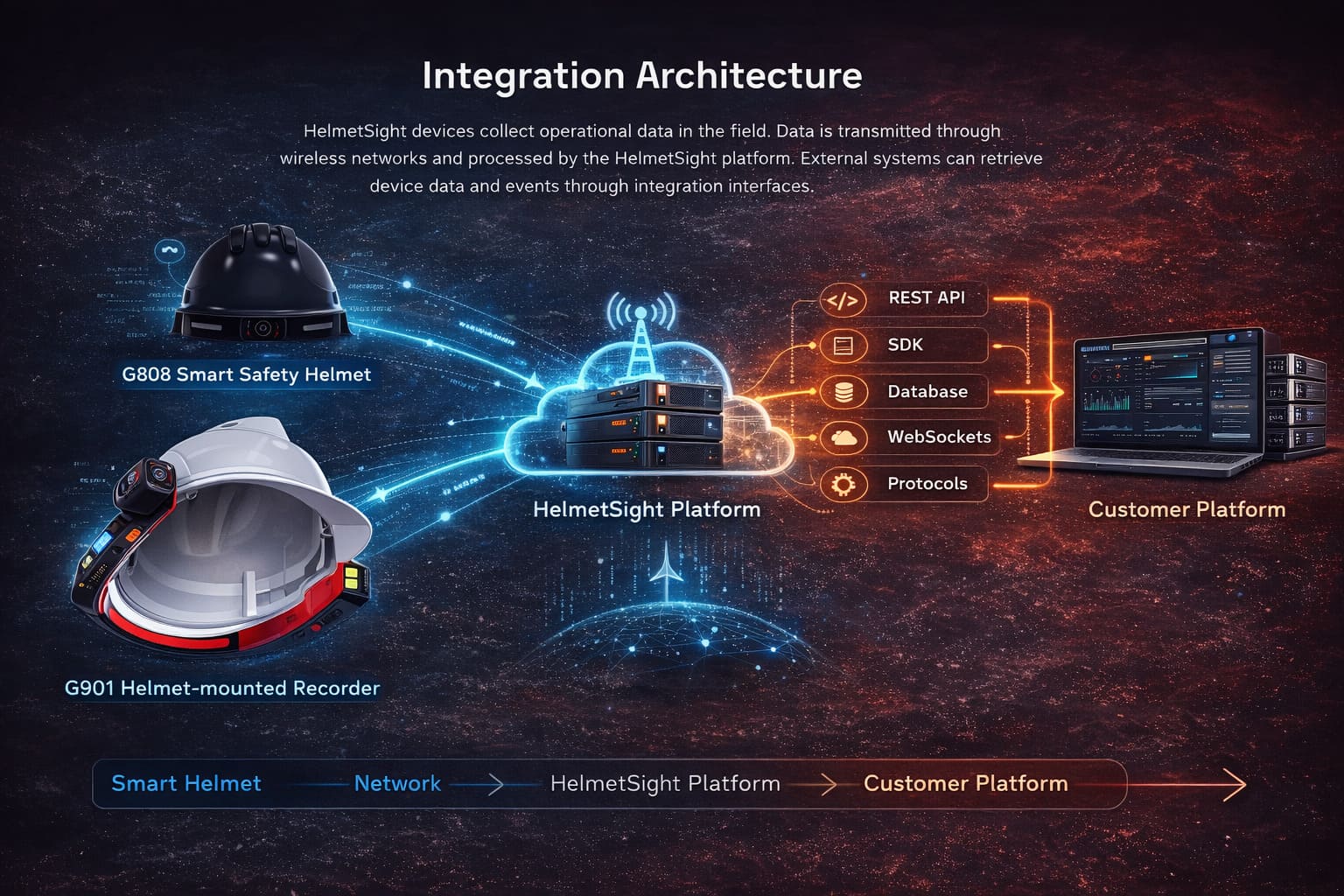Image resolution: width=1344 pixels, height=896 pixels.
Task: Select the REST API code icon
Action: 842,299
